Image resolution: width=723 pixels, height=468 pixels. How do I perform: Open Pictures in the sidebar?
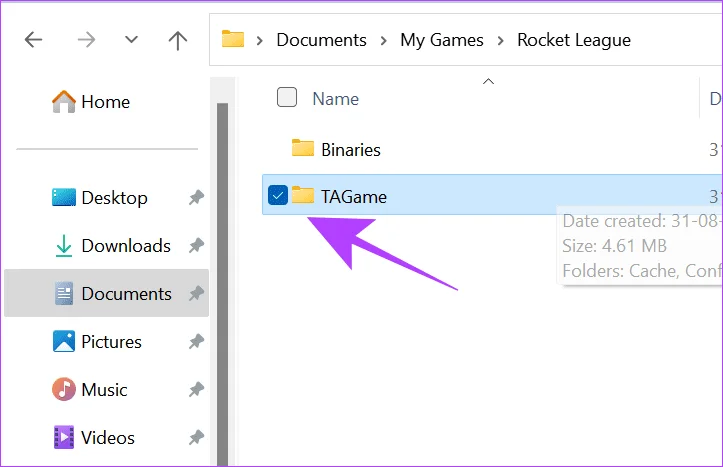[111, 342]
